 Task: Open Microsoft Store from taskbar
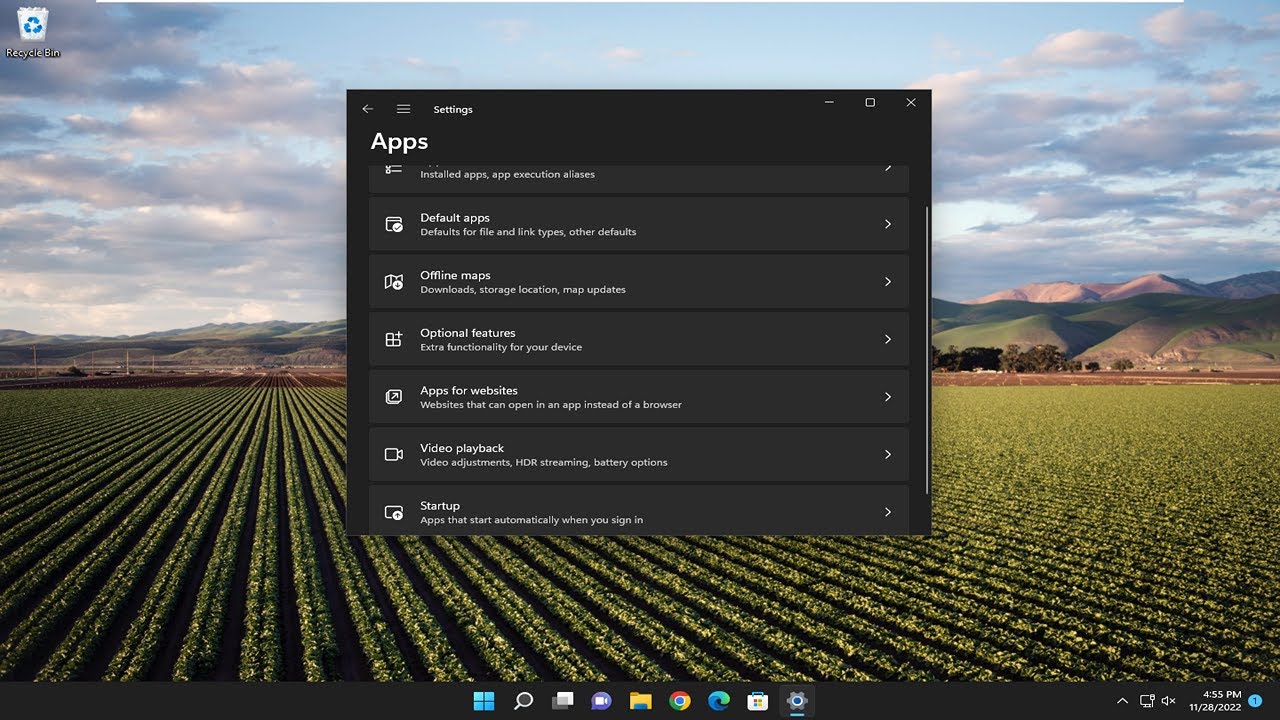[758, 701]
